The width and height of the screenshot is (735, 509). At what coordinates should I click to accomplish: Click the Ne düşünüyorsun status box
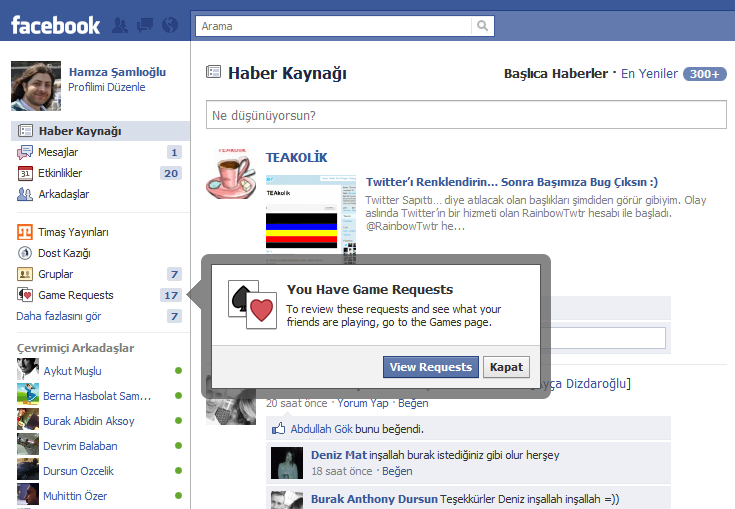[466, 115]
